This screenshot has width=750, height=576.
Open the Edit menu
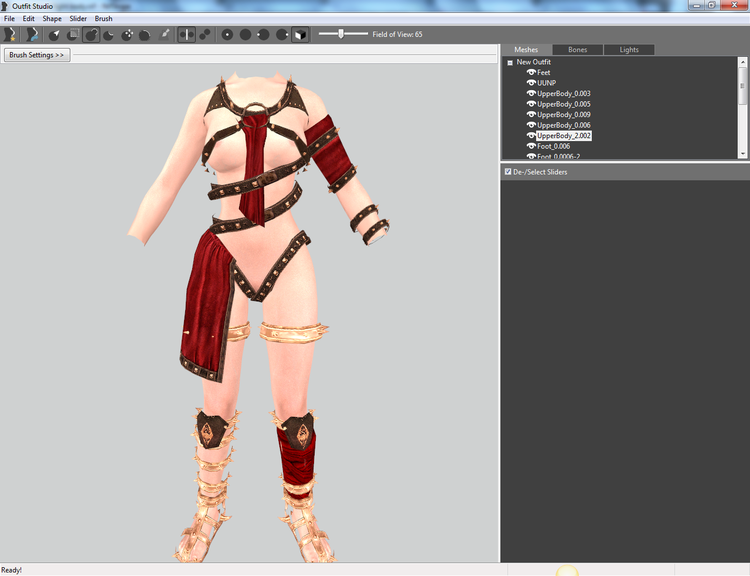point(29,19)
